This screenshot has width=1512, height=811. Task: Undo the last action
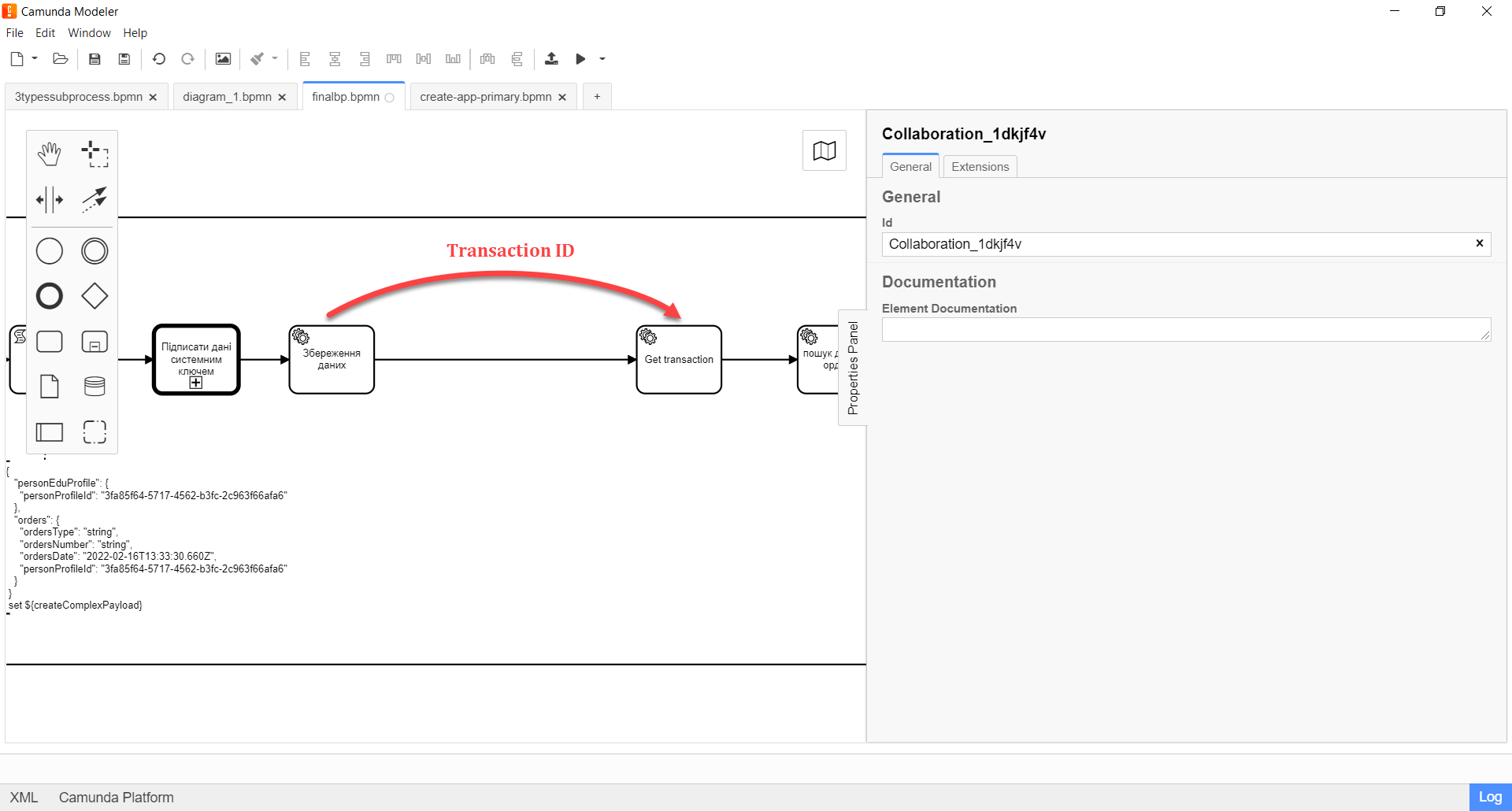158,59
